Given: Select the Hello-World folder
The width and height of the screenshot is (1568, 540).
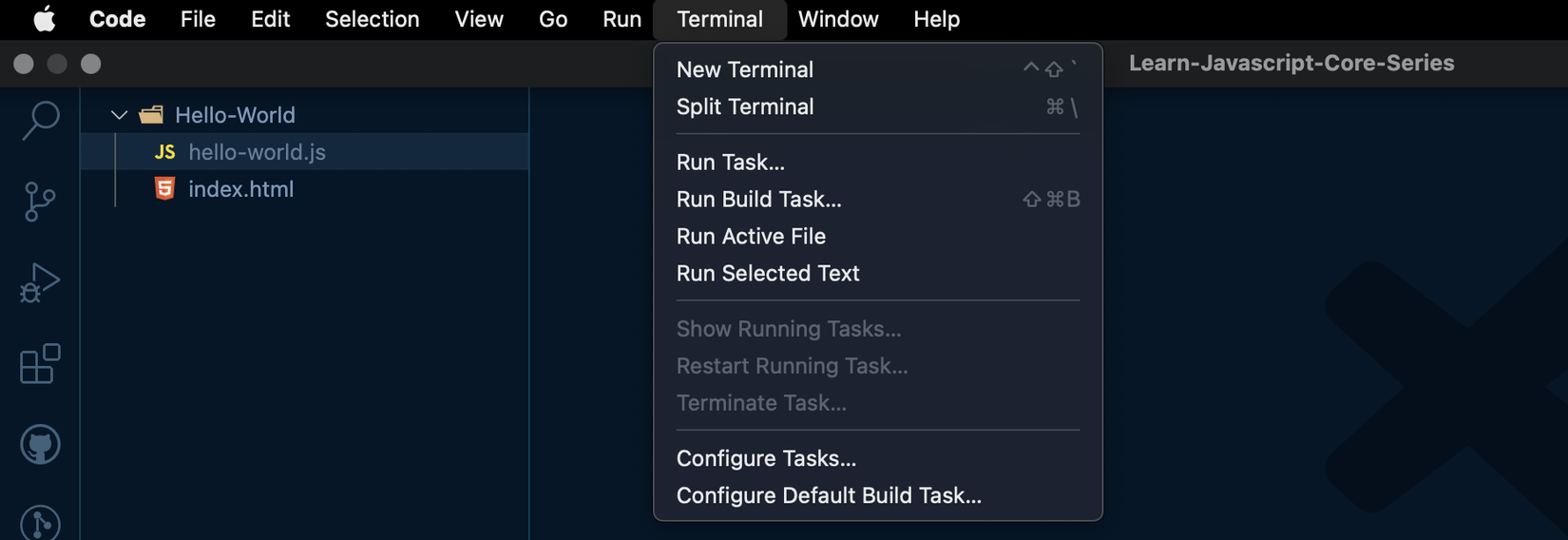Looking at the screenshot, I should point(235,115).
